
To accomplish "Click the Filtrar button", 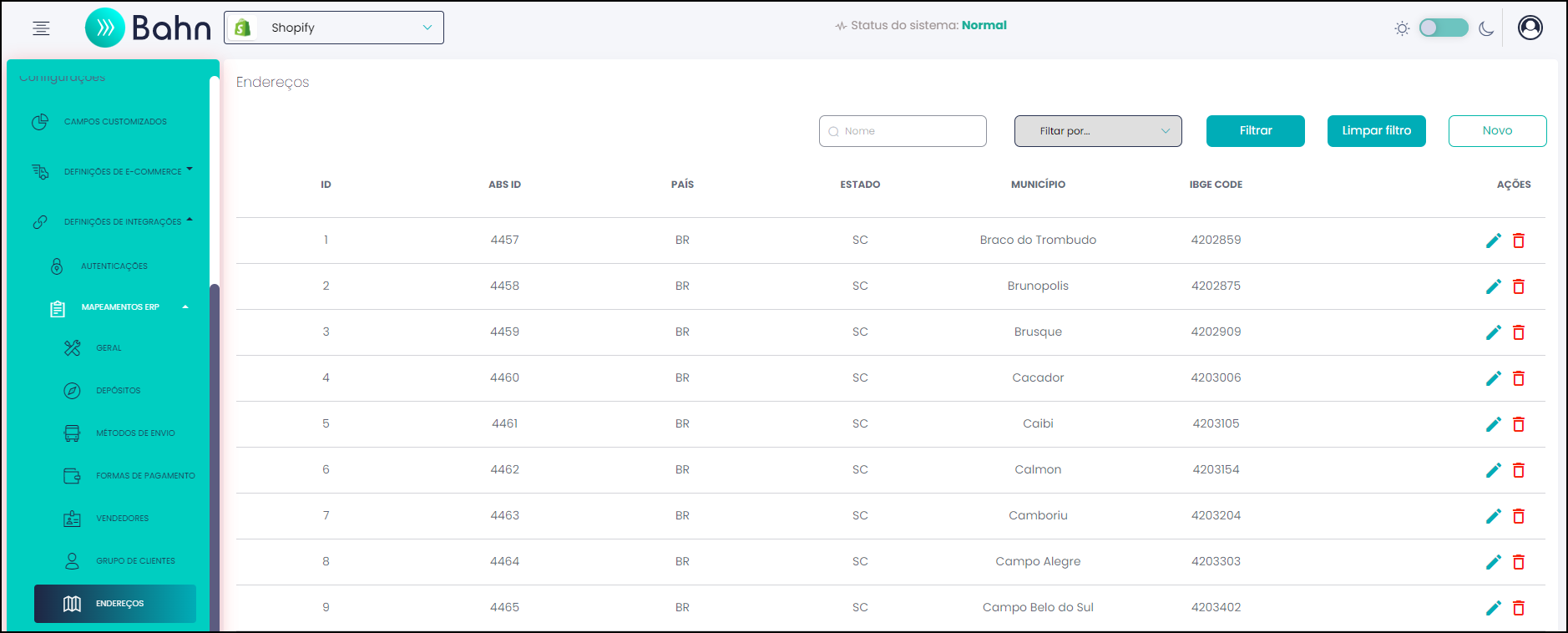I will [x=1256, y=131].
